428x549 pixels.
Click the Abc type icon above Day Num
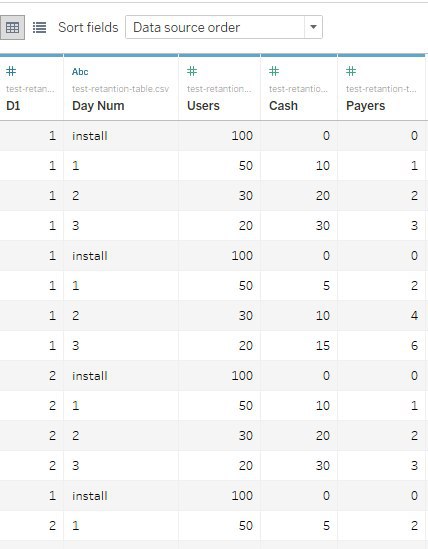point(80,72)
